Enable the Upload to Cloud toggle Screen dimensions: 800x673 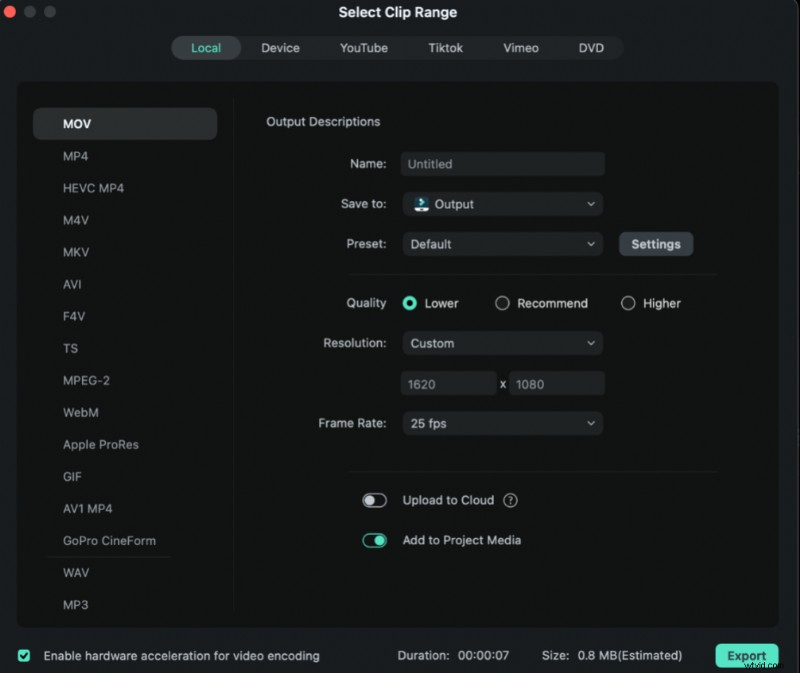375,500
